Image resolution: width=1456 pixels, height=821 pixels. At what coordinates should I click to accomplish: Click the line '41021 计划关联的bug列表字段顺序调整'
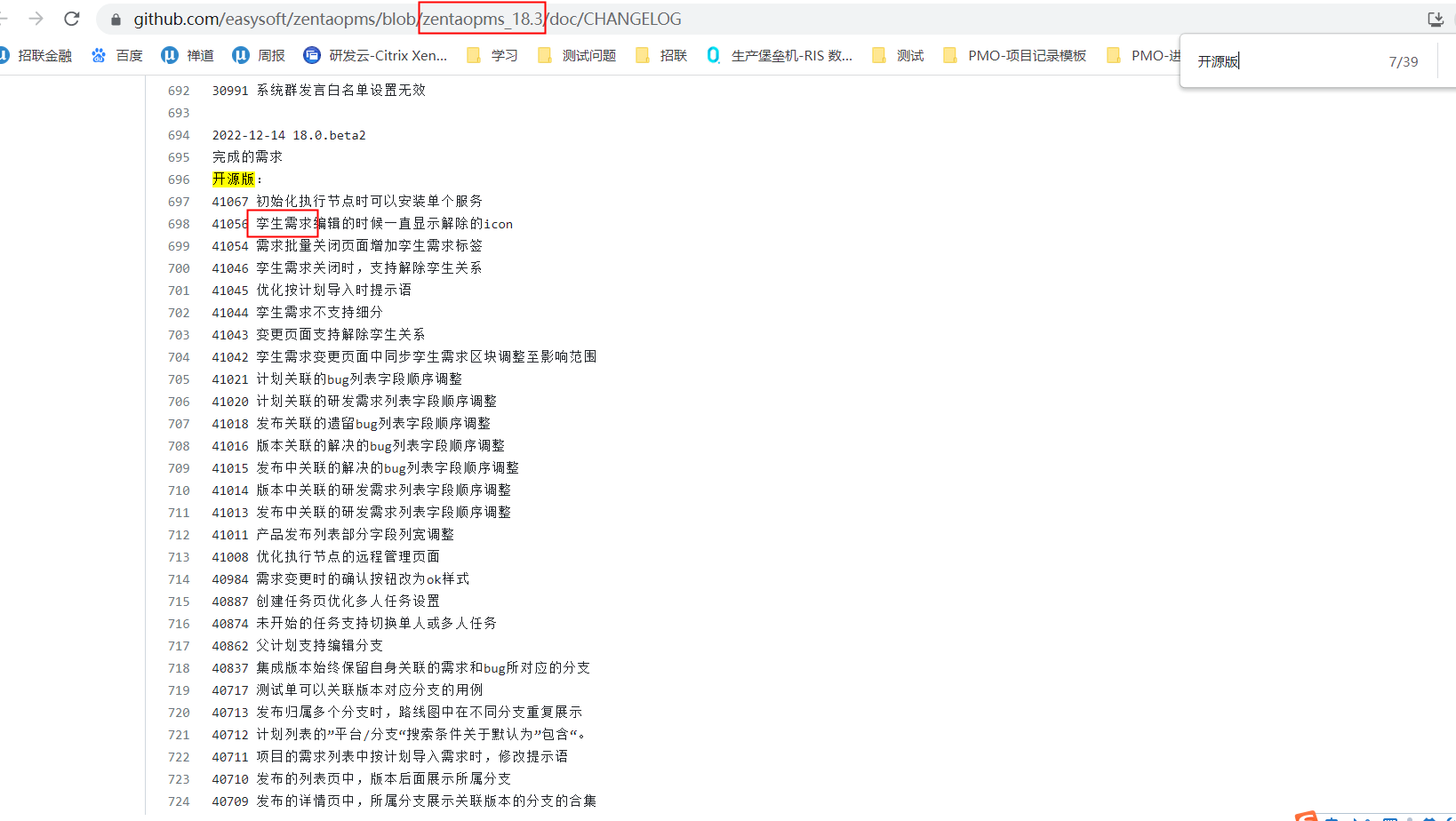tap(337, 379)
